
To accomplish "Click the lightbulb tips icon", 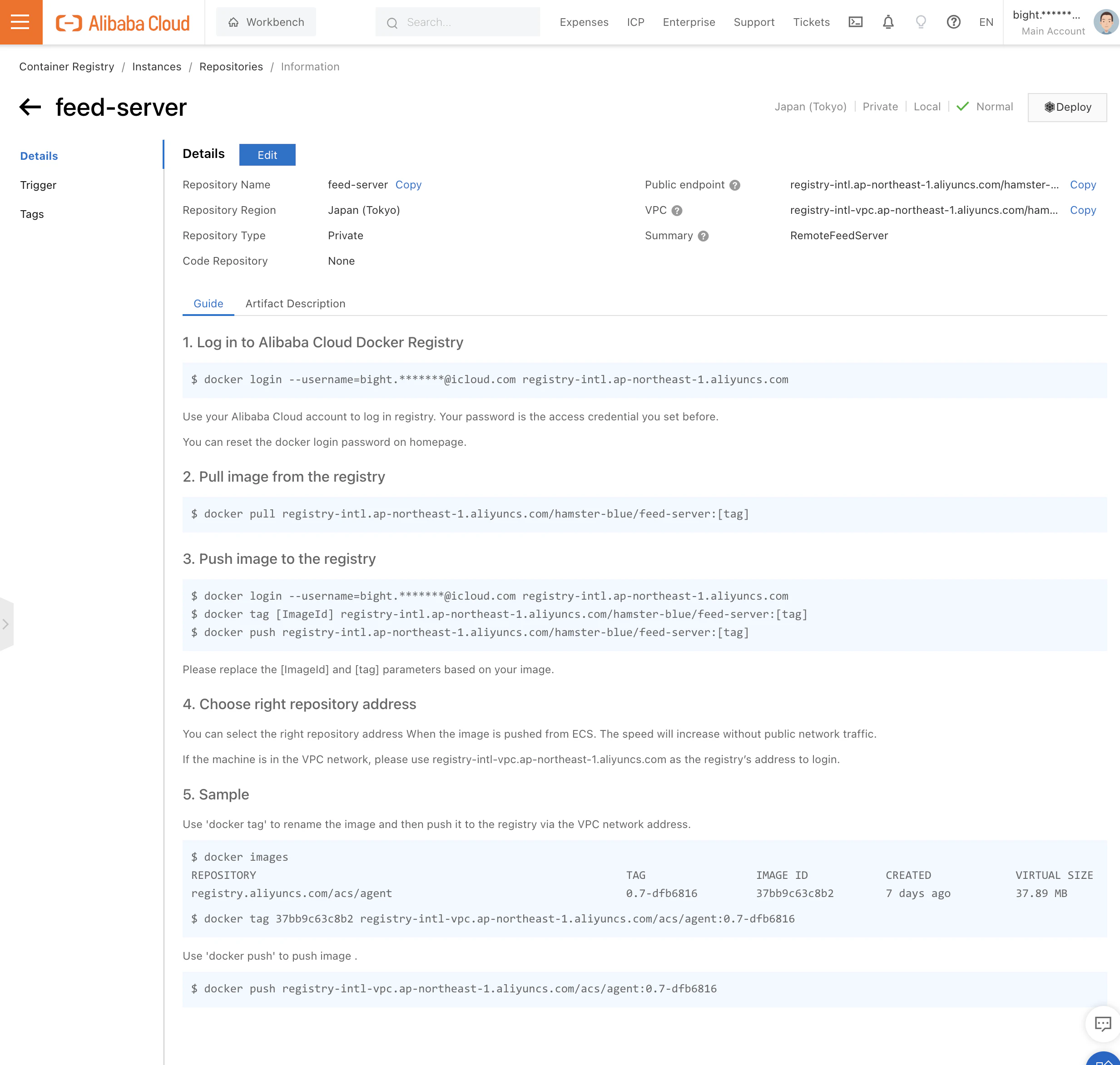I will pos(921,22).
